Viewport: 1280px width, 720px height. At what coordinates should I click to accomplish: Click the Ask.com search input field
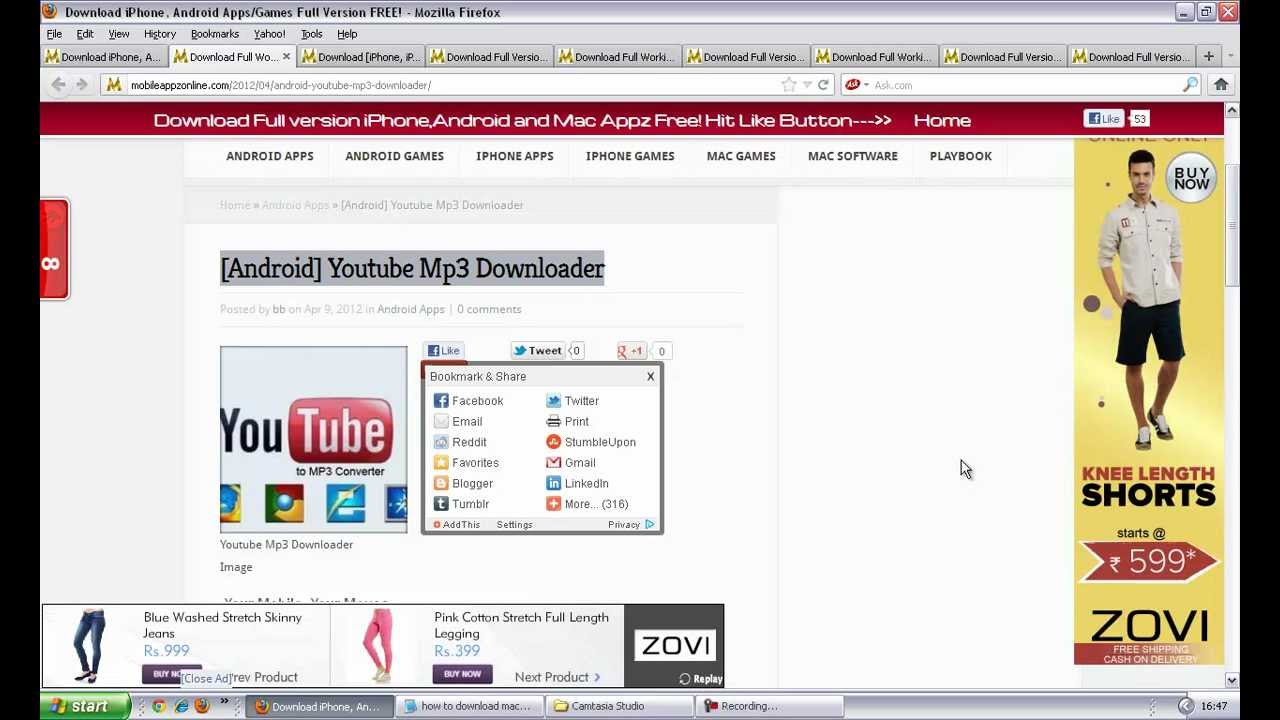[x=1025, y=85]
